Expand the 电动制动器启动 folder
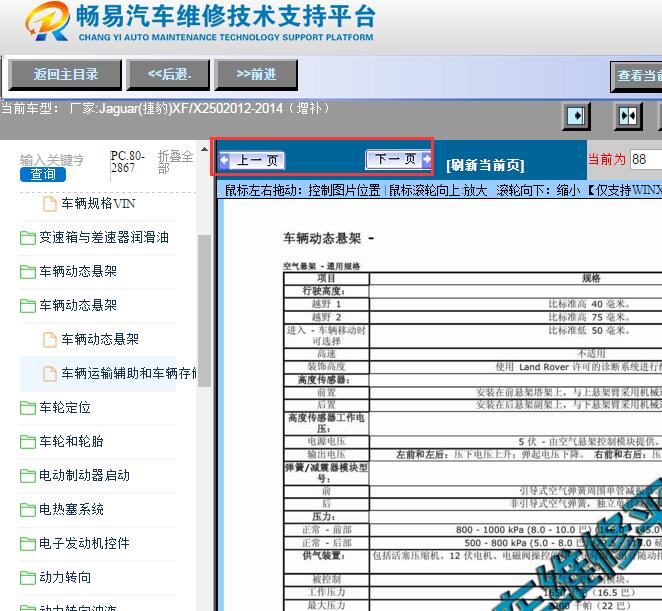662x611 pixels. tap(84, 475)
